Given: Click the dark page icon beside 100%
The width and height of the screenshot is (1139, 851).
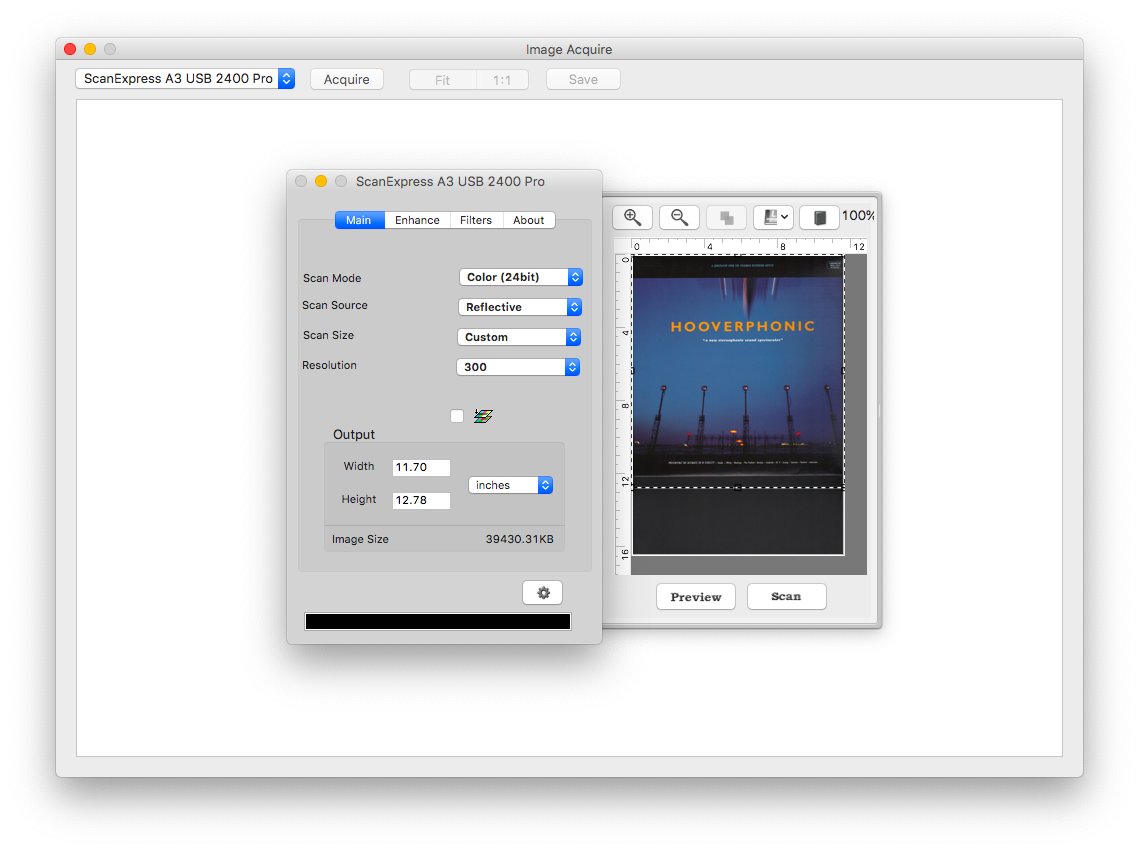Looking at the screenshot, I should (x=819, y=217).
